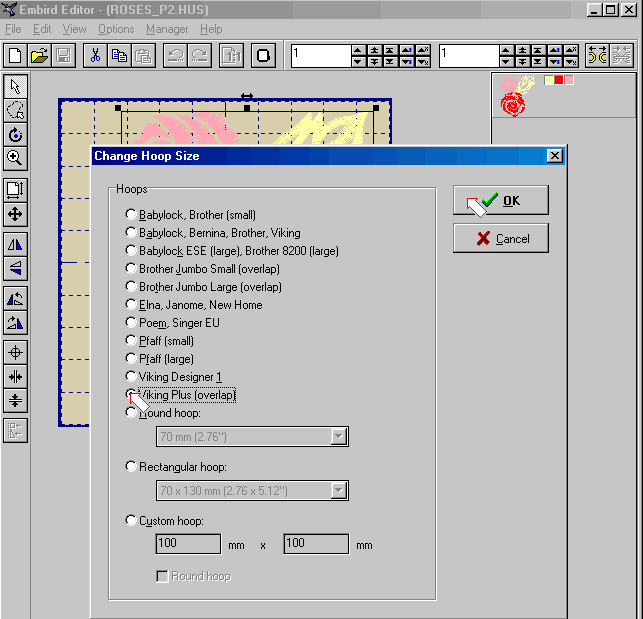Choose Viking Designer 1 hoop
This screenshot has width=643, height=619.
(x=174, y=377)
